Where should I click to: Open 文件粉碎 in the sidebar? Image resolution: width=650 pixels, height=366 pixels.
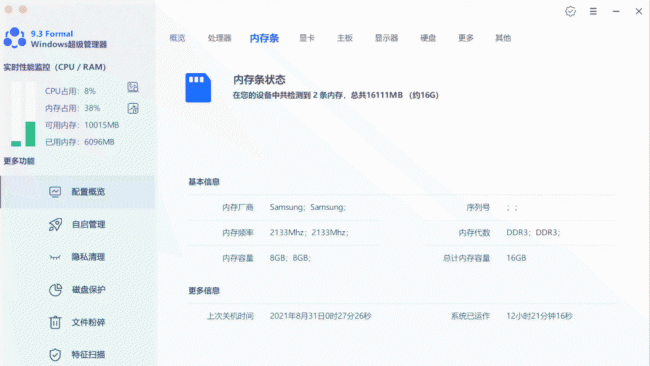click(78, 322)
